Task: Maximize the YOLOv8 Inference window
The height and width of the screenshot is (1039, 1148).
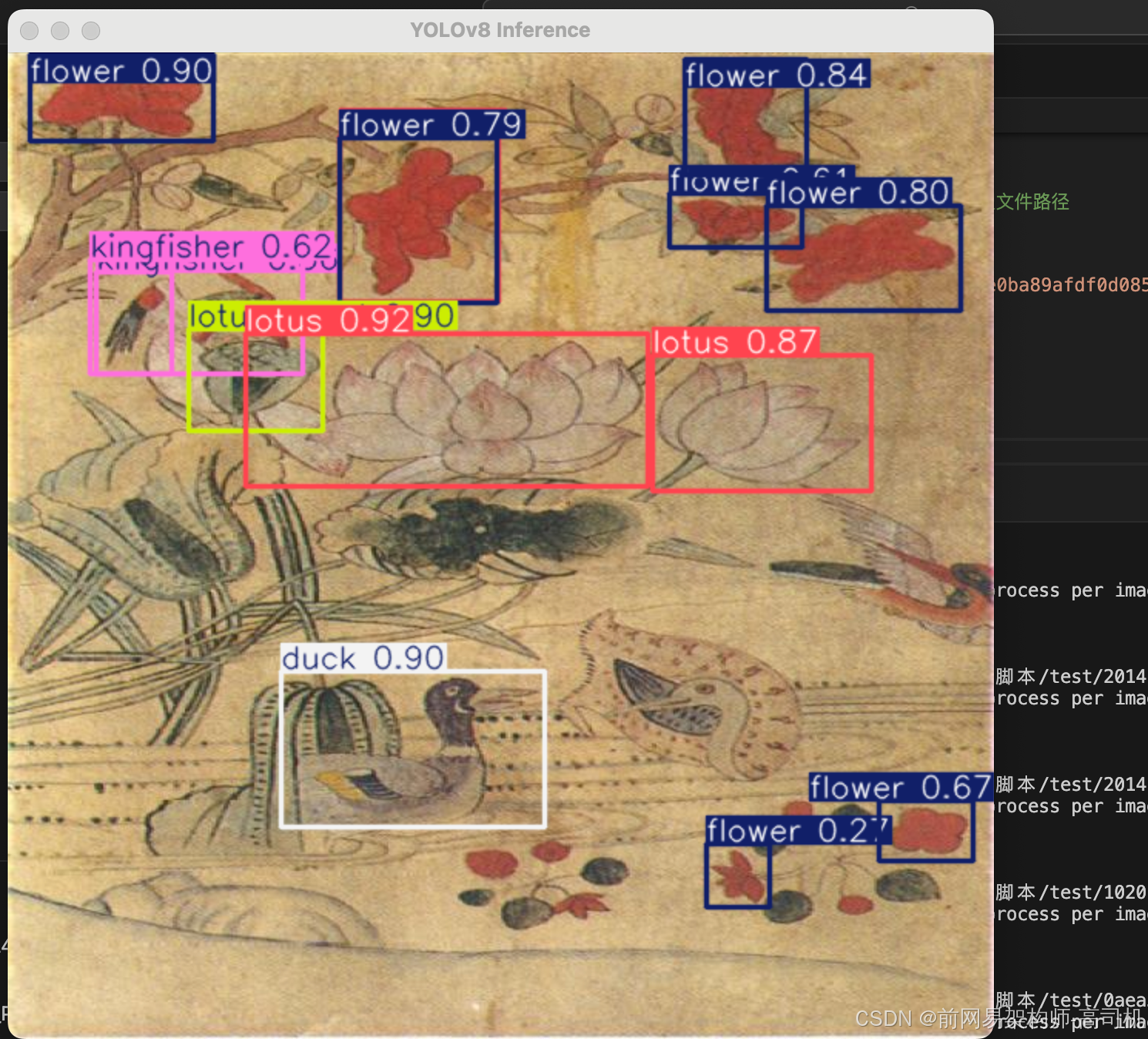Action: tap(91, 31)
